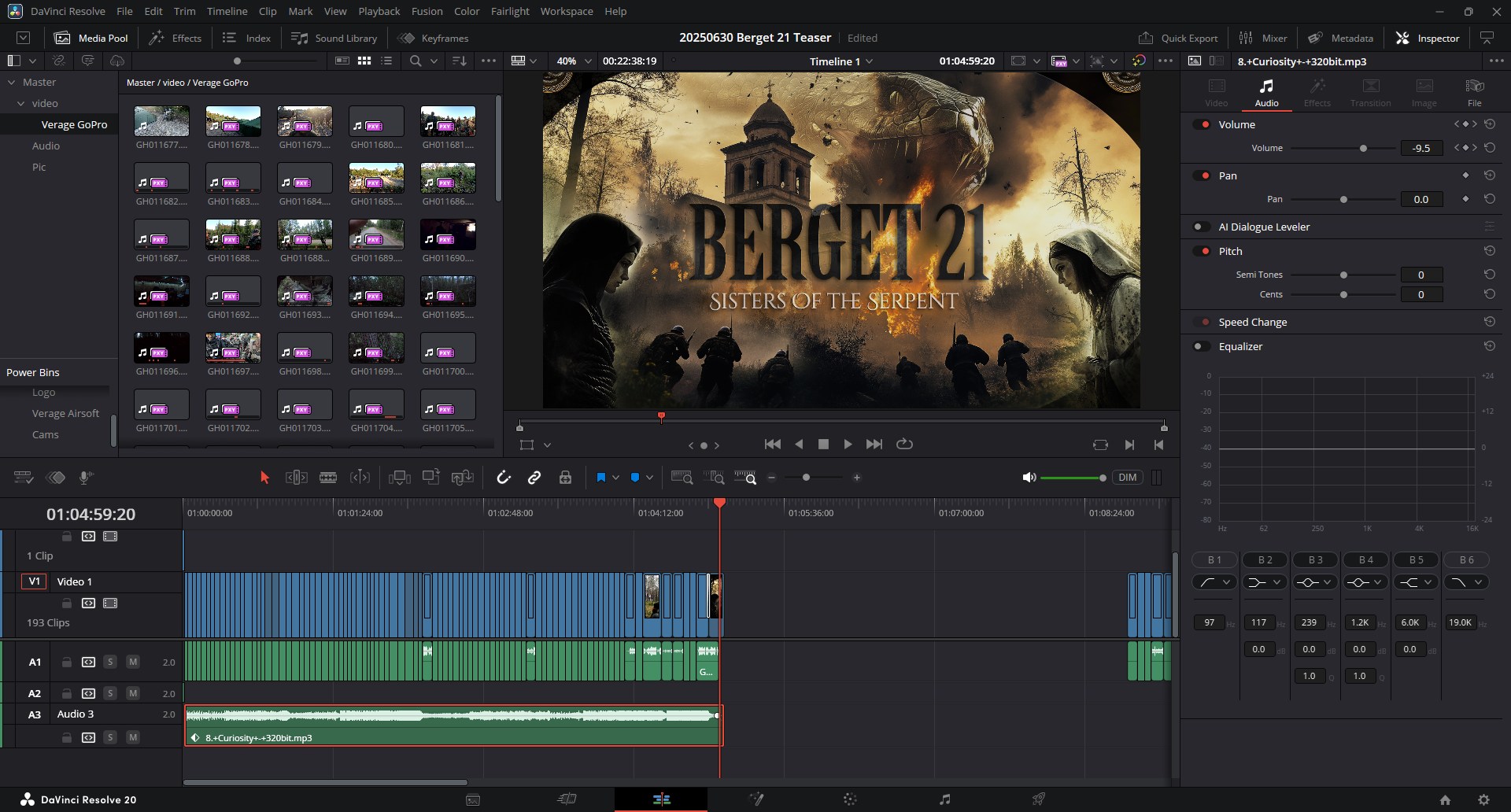Collapse the video folder tree
1511x812 pixels.
(x=22, y=103)
